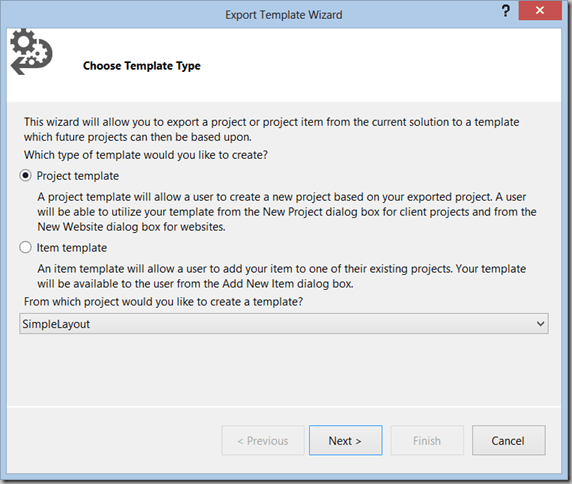Click the project template description paragraph
This screenshot has height=484, width=572.
pyautogui.click(x=287, y=212)
